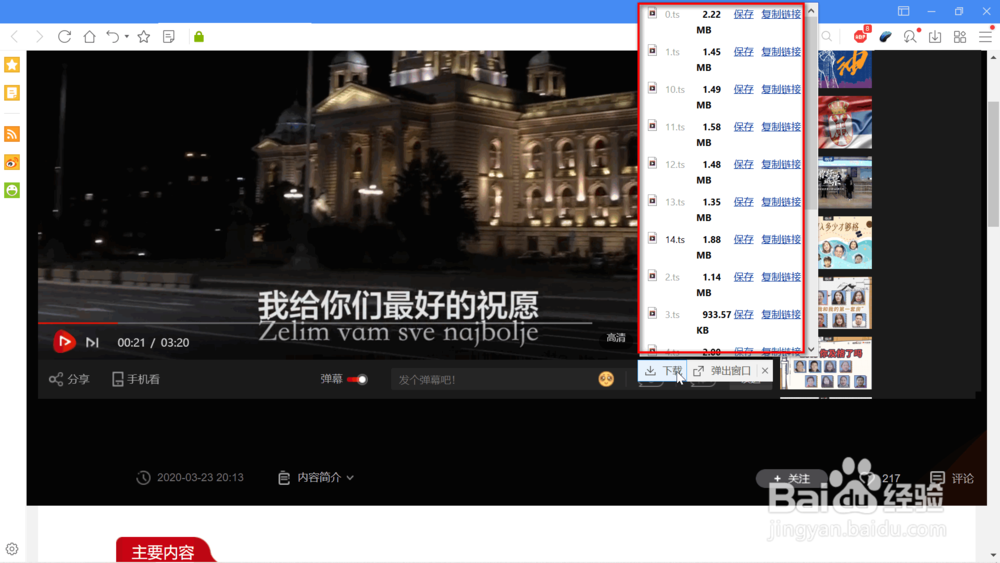This screenshot has width=1000, height=563.
Task: Click 保存 for 0.ts
Action: [x=743, y=14]
